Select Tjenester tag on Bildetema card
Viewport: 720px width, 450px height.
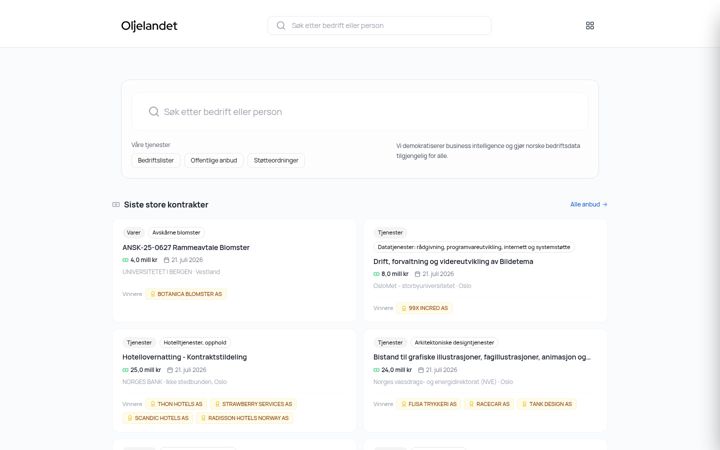pyautogui.click(x=390, y=233)
